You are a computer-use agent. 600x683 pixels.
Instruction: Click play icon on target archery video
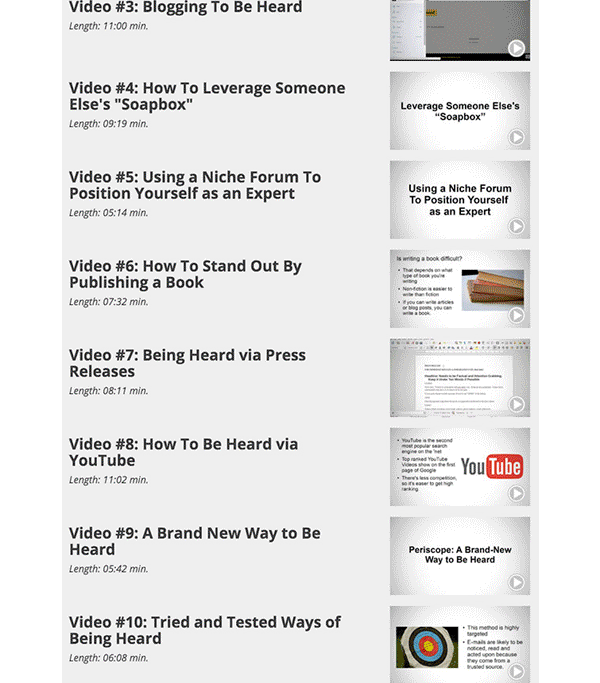pos(516,671)
